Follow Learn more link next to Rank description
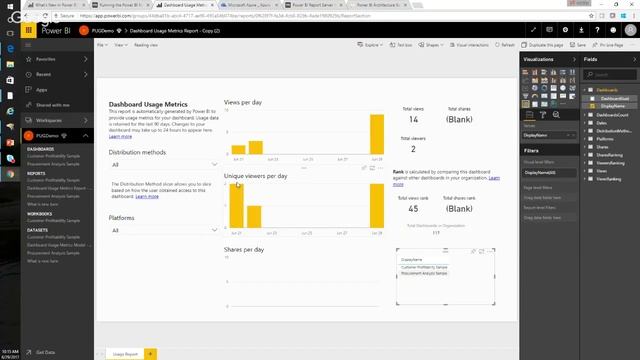Screen dimensions: 640x360 (x=494, y=178)
